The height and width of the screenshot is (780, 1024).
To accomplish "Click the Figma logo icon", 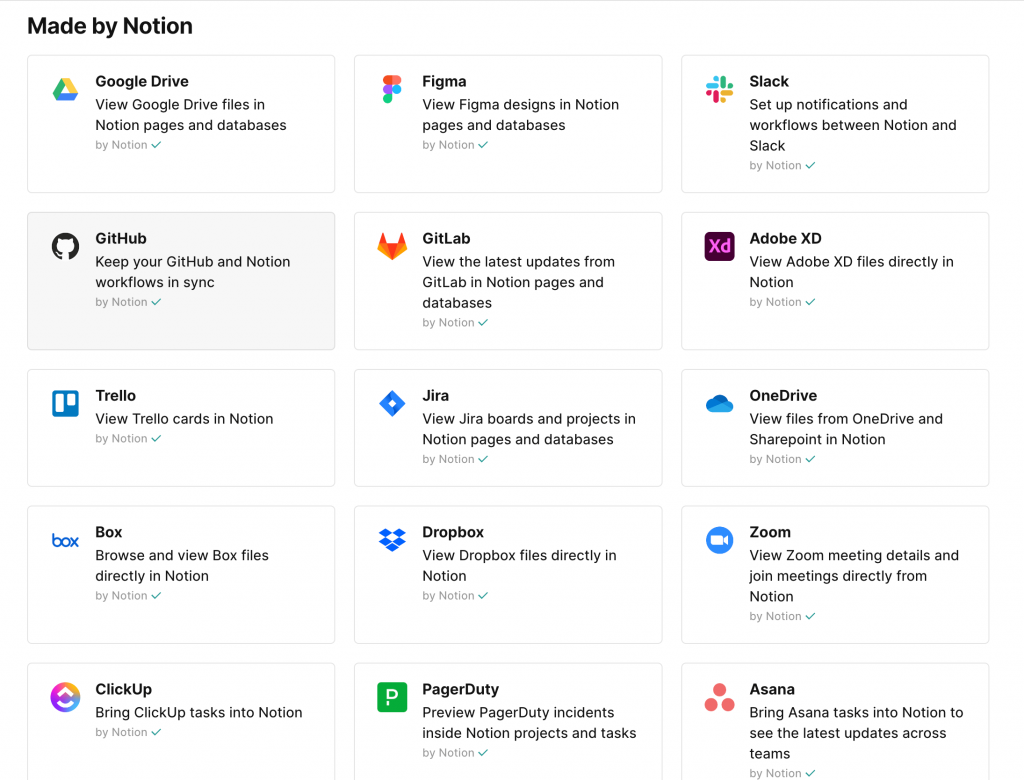I will pyautogui.click(x=391, y=90).
